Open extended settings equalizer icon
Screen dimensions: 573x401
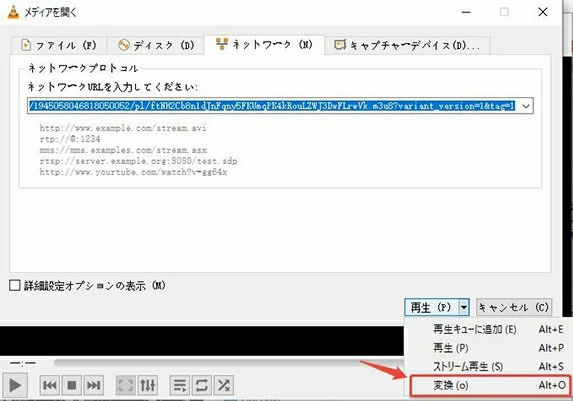click(x=148, y=385)
